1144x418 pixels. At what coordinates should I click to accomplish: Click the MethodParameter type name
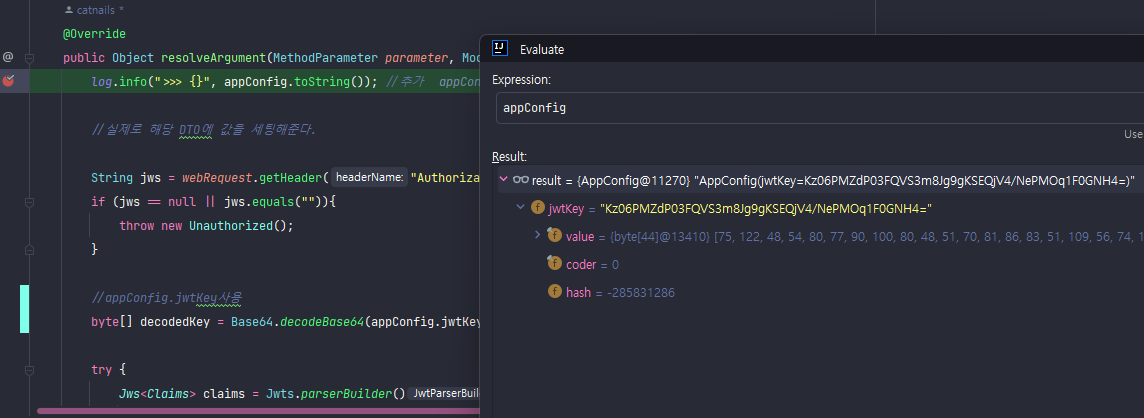point(325,58)
